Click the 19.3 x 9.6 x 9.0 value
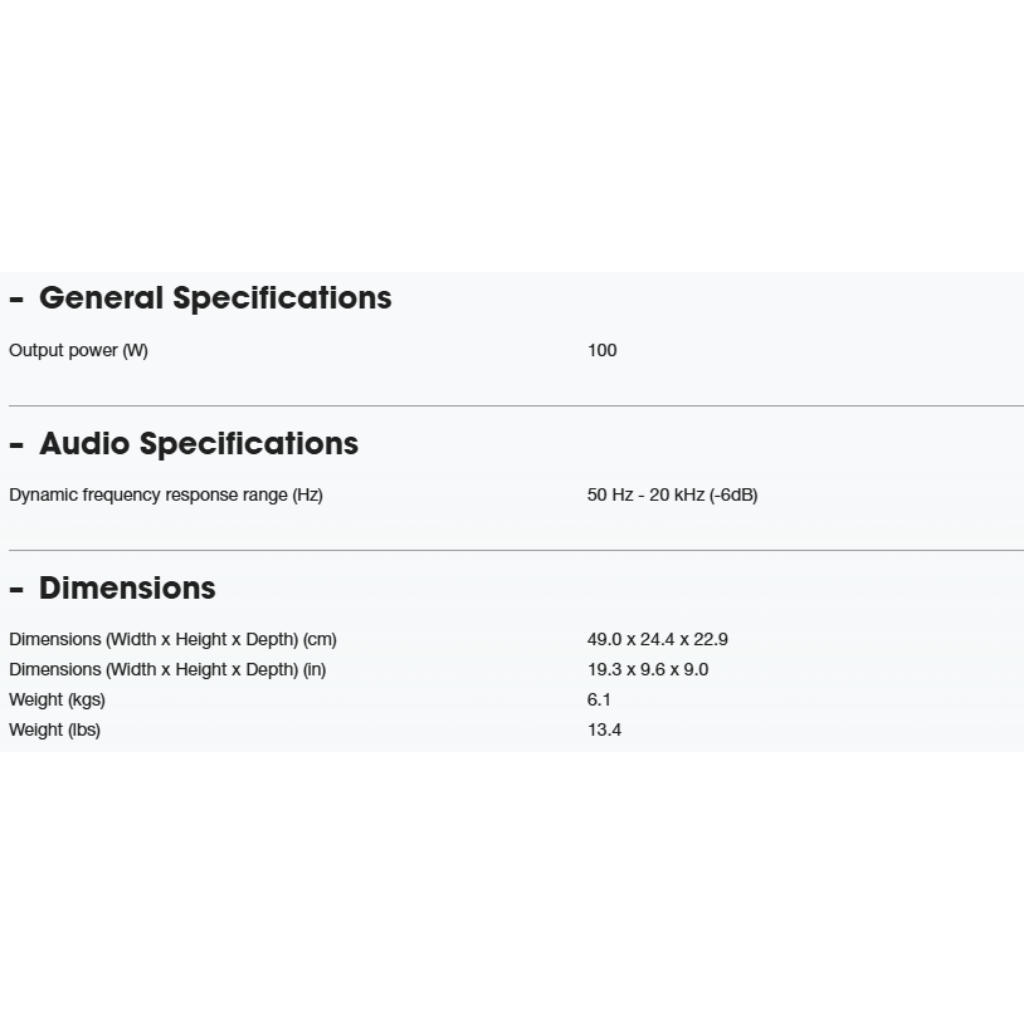Viewport: 1024px width, 1024px height. (x=647, y=669)
